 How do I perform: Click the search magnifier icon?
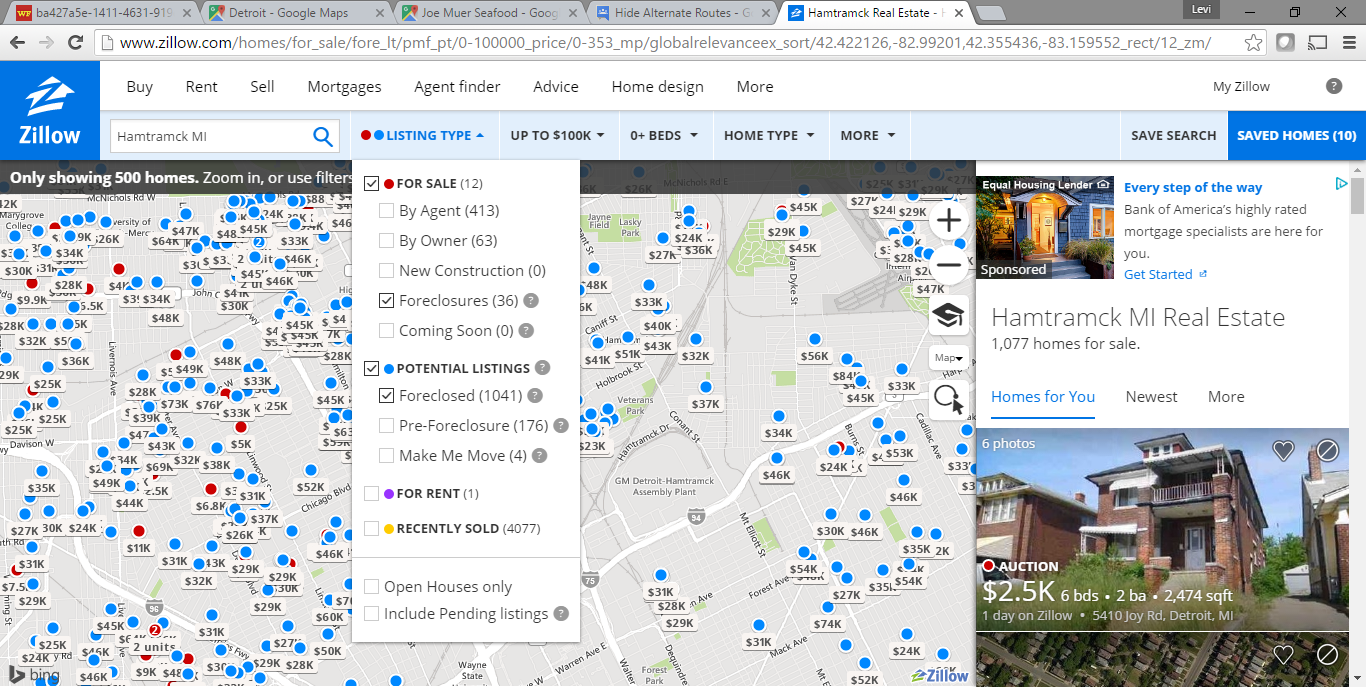click(x=323, y=137)
